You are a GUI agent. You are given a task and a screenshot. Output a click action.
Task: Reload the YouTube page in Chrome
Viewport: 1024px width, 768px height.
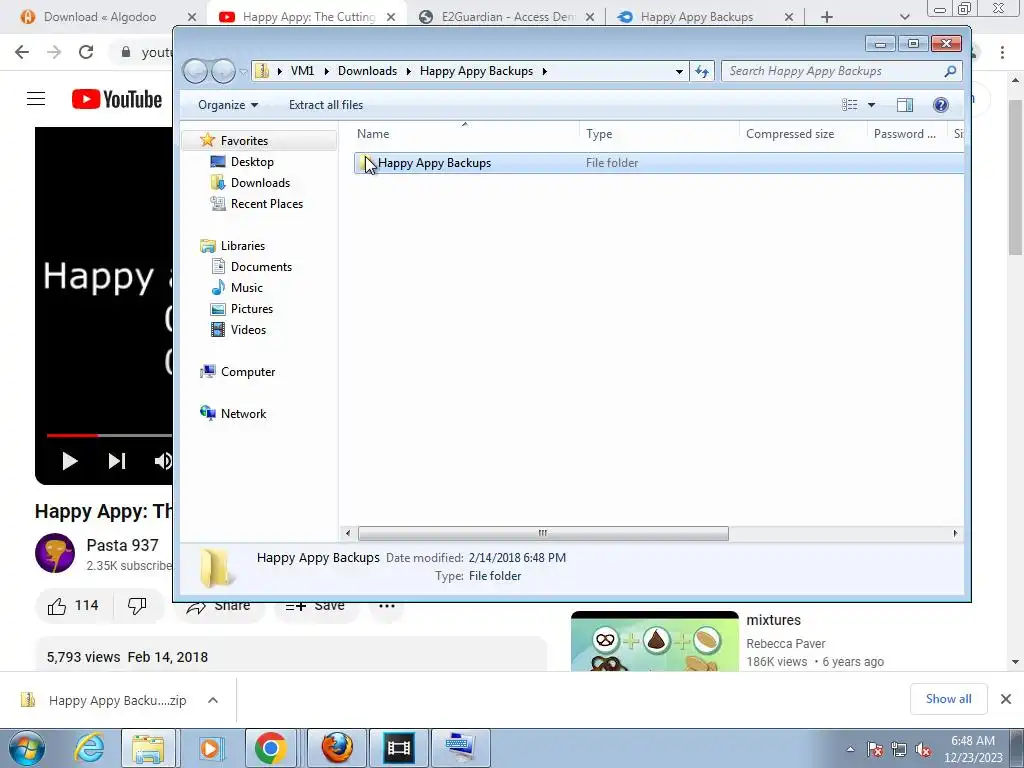[x=86, y=52]
